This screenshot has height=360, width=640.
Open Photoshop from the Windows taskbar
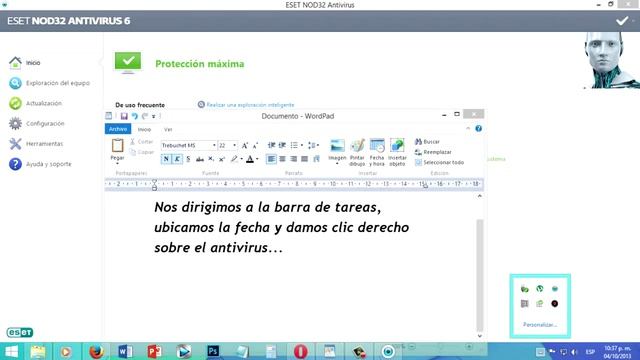point(213,351)
